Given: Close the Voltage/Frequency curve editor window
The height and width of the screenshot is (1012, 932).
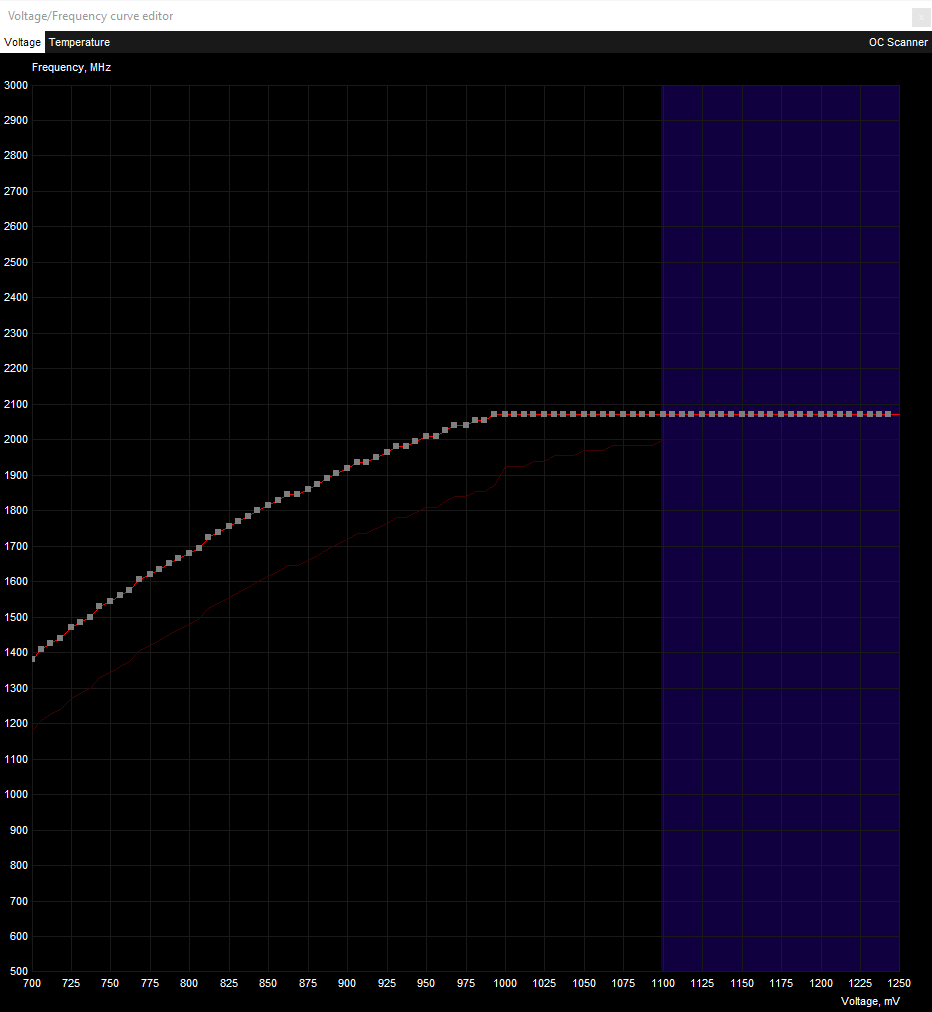Looking at the screenshot, I should pos(920,17).
